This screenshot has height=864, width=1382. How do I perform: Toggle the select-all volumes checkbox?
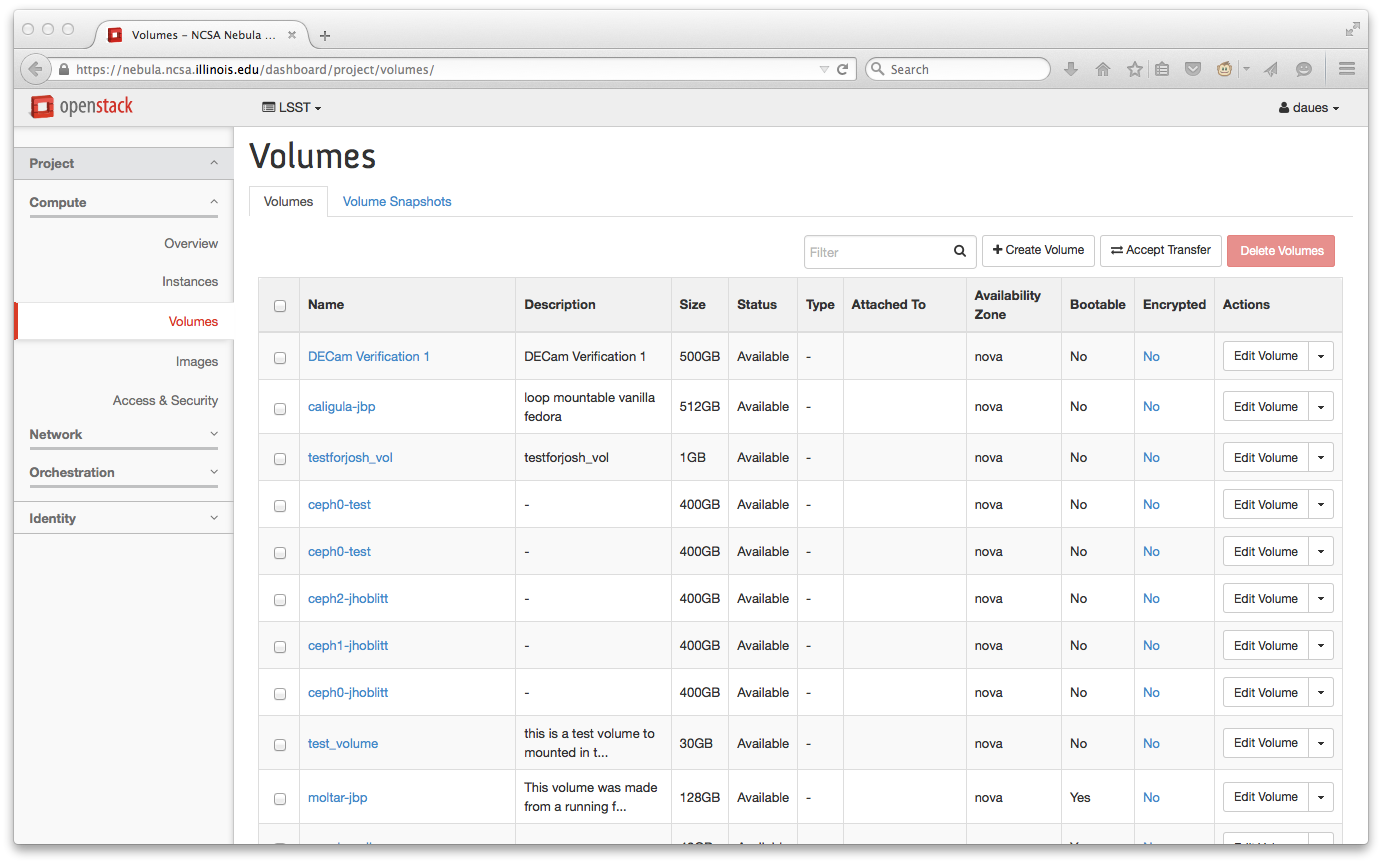[x=280, y=306]
